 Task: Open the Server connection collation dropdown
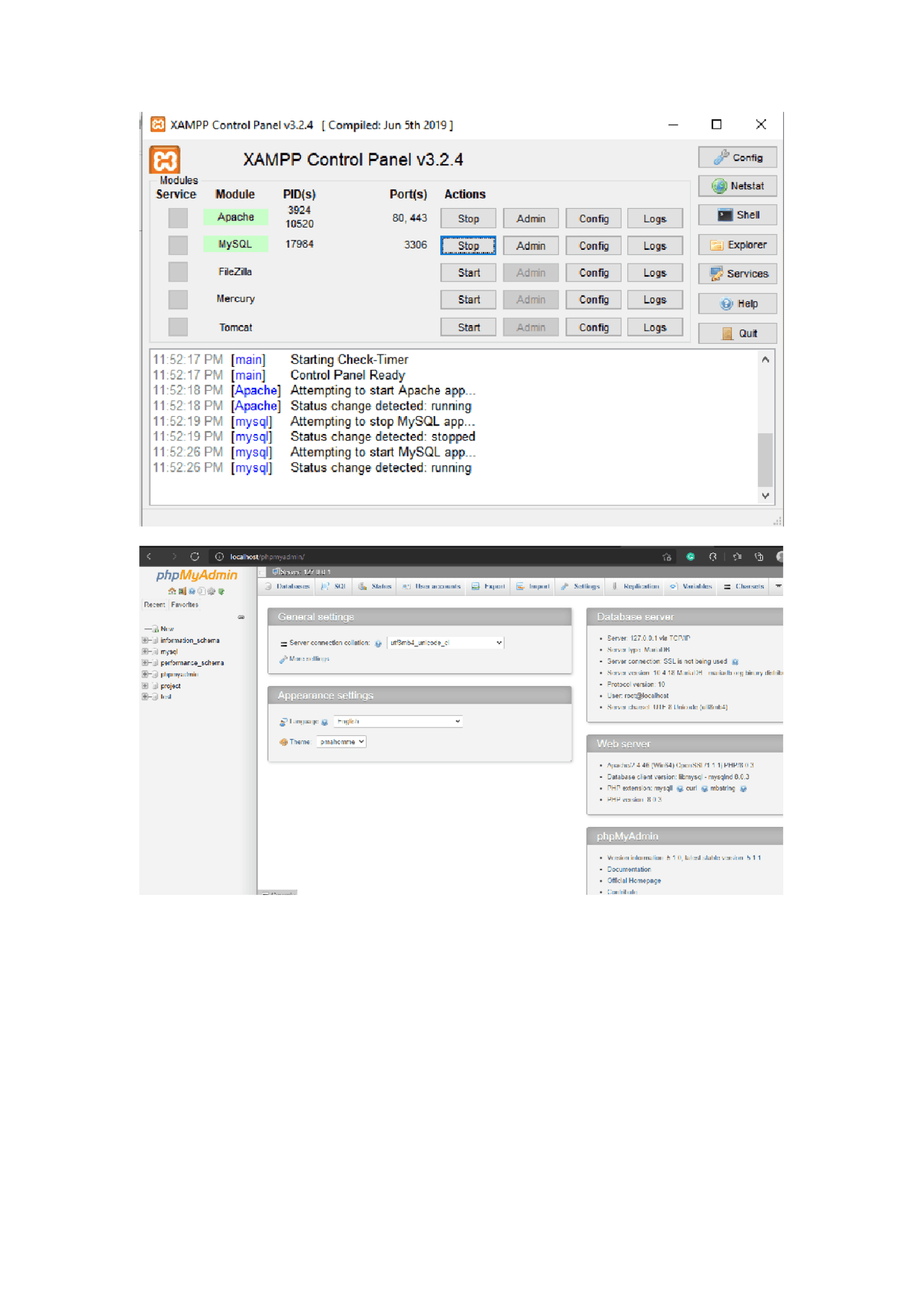click(x=445, y=643)
